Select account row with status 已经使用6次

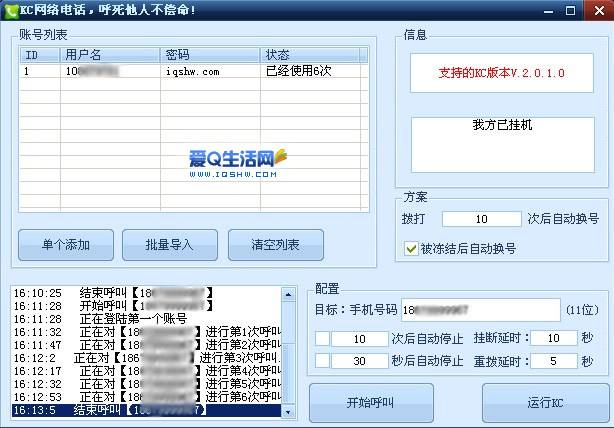click(x=193, y=71)
